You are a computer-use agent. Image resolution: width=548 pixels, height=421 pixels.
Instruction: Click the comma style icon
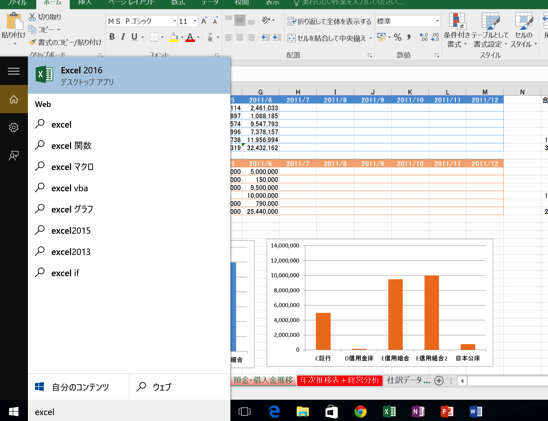pyautogui.click(x=409, y=37)
